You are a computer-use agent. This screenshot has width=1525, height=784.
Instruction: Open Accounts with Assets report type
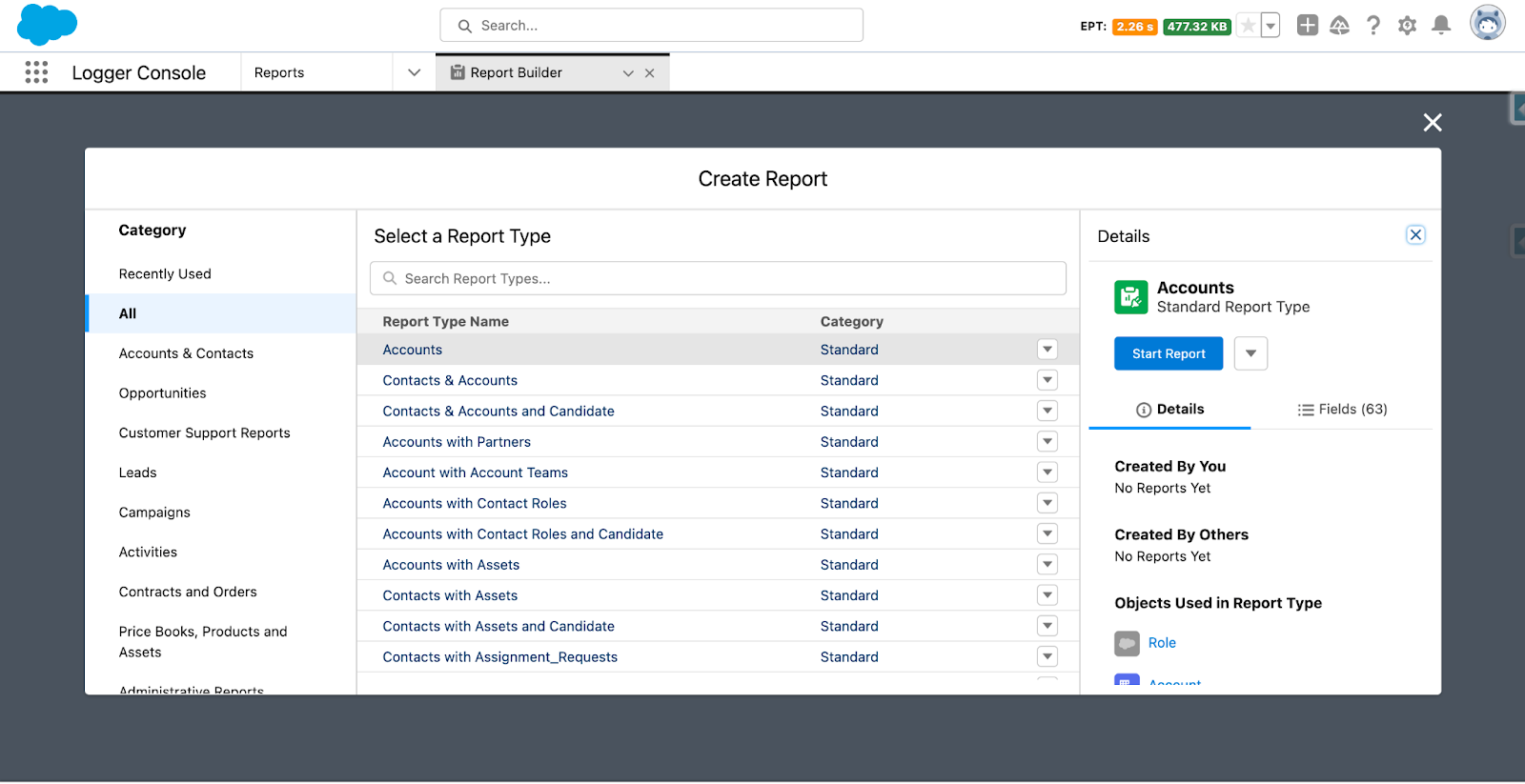coord(451,565)
